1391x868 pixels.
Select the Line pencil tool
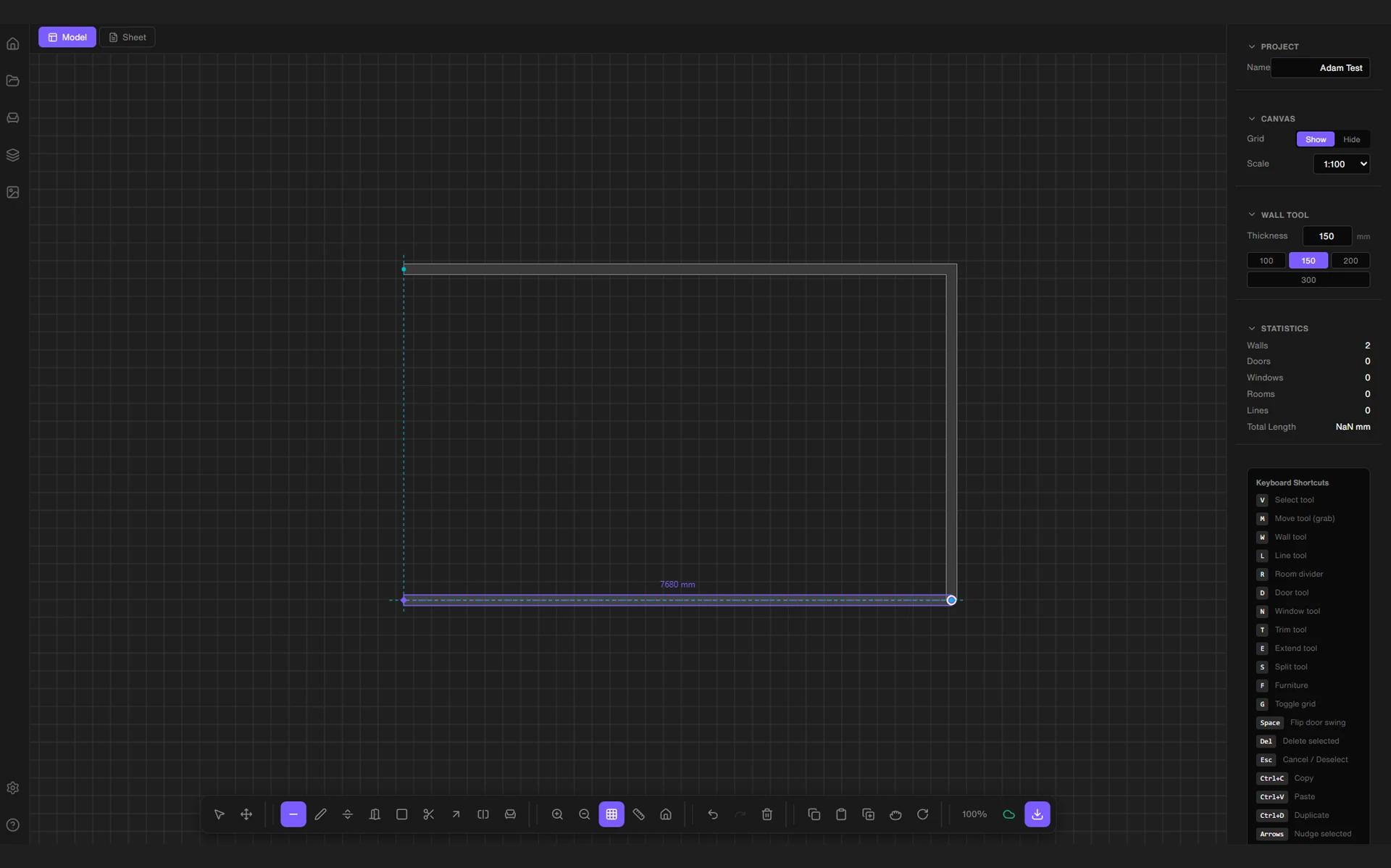[x=320, y=814]
